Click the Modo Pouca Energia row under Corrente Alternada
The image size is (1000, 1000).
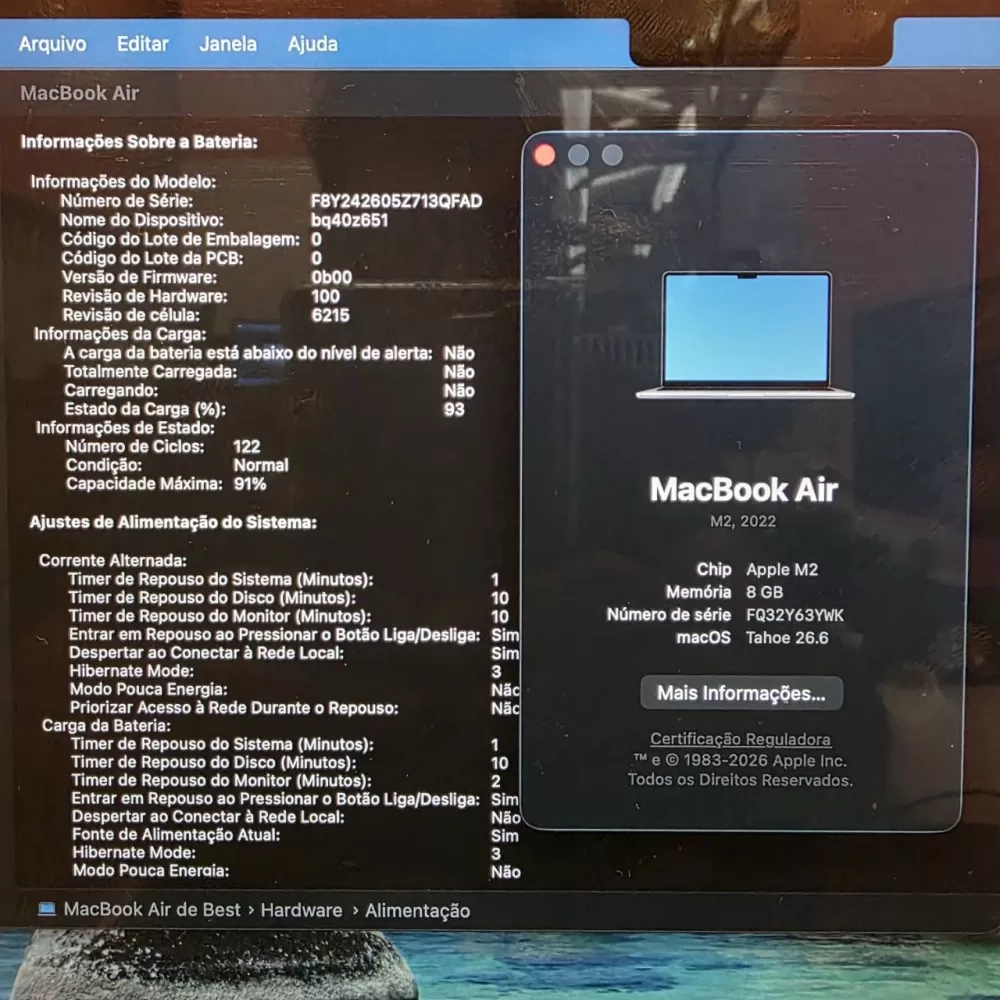pos(295,689)
